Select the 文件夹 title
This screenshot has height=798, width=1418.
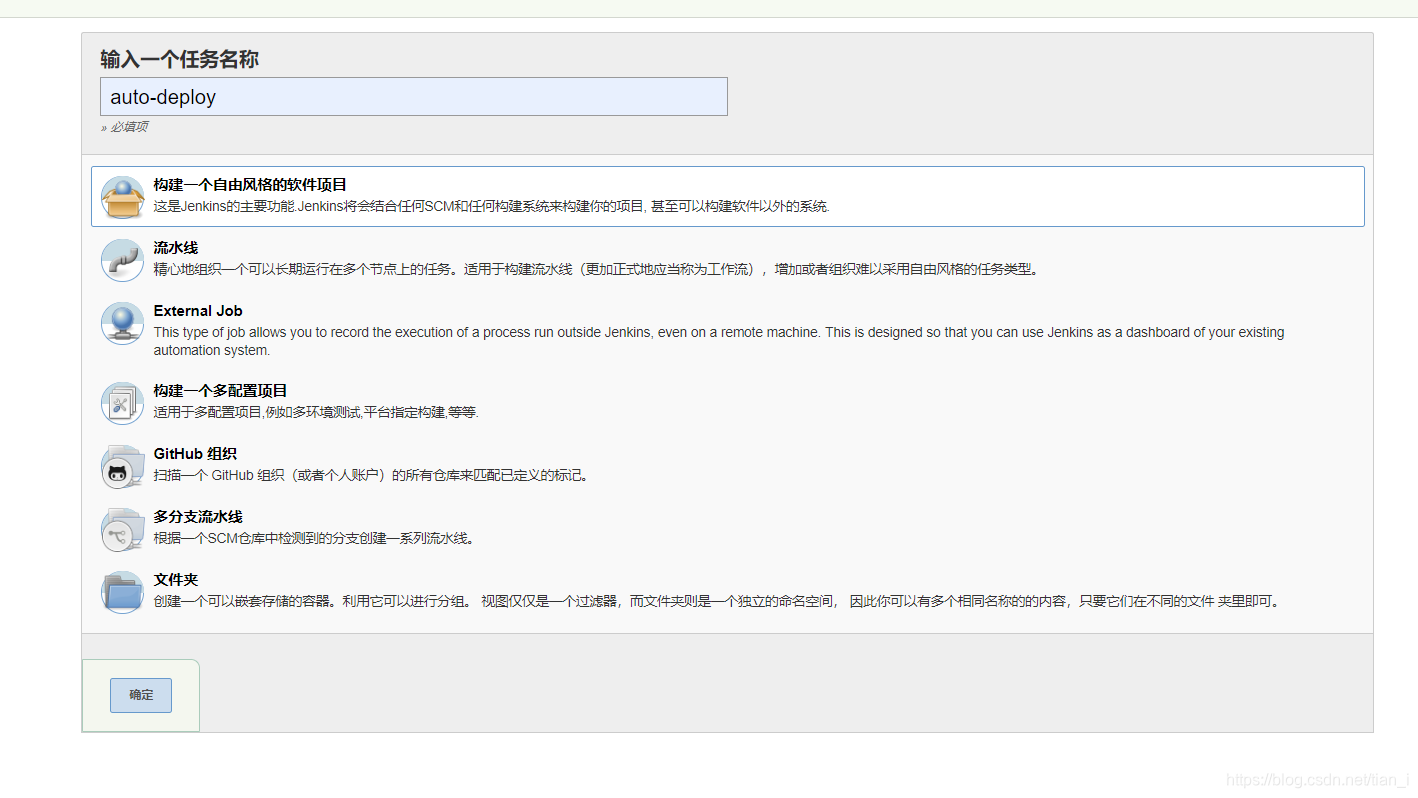tap(176, 580)
